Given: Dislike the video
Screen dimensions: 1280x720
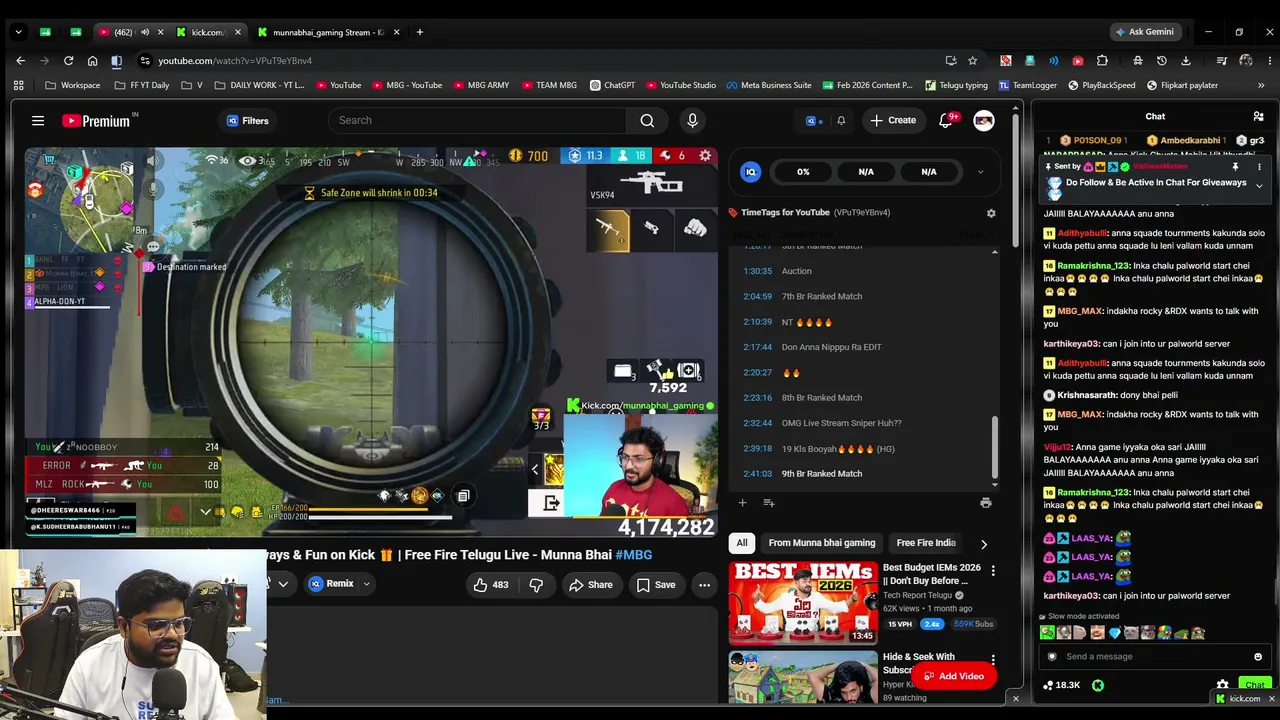Looking at the screenshot, I should click(536, 585).
